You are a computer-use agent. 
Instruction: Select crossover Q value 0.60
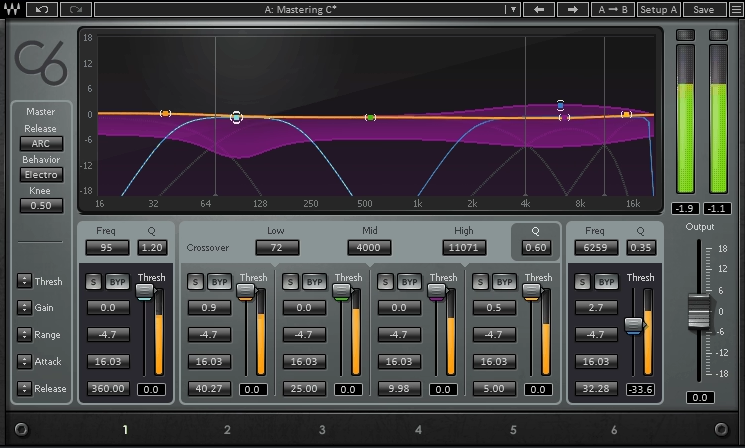(536, 248)
